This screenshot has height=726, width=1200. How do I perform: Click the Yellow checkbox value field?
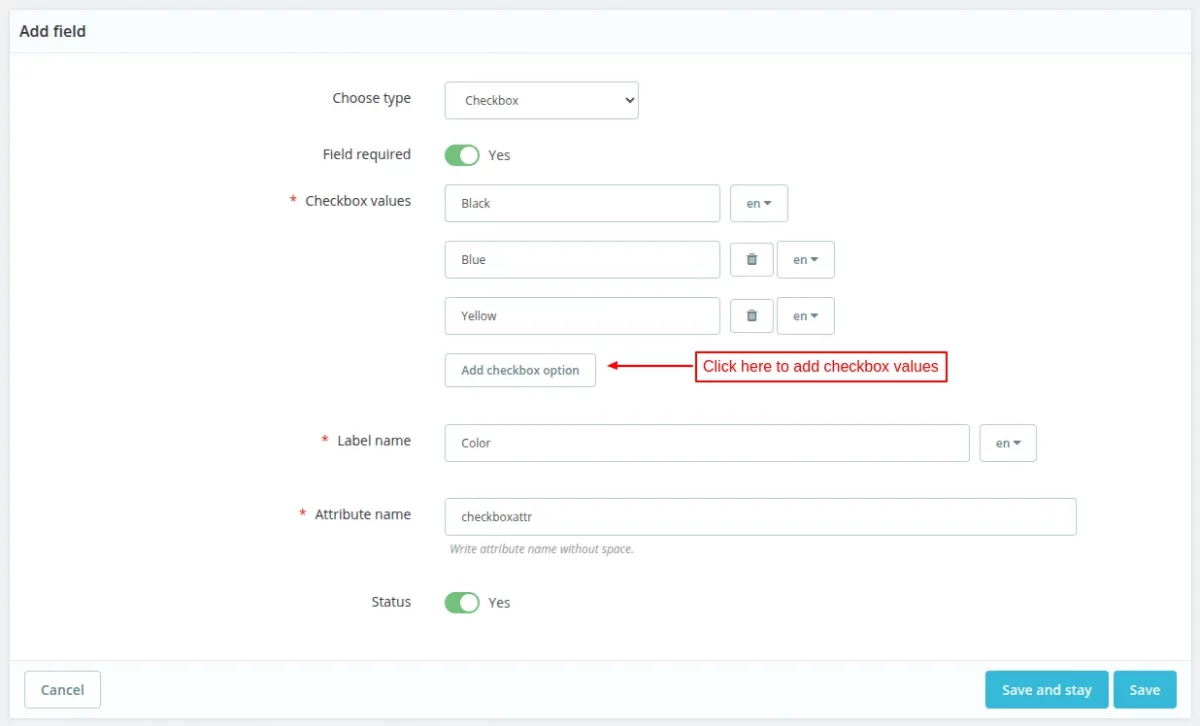(x=582, y=315)
